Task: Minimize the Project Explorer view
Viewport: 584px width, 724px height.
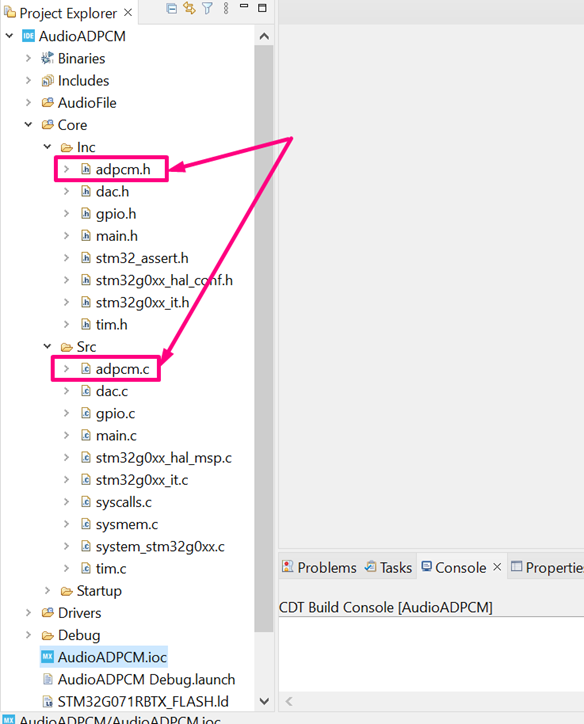Action: [x=244, y=6]
